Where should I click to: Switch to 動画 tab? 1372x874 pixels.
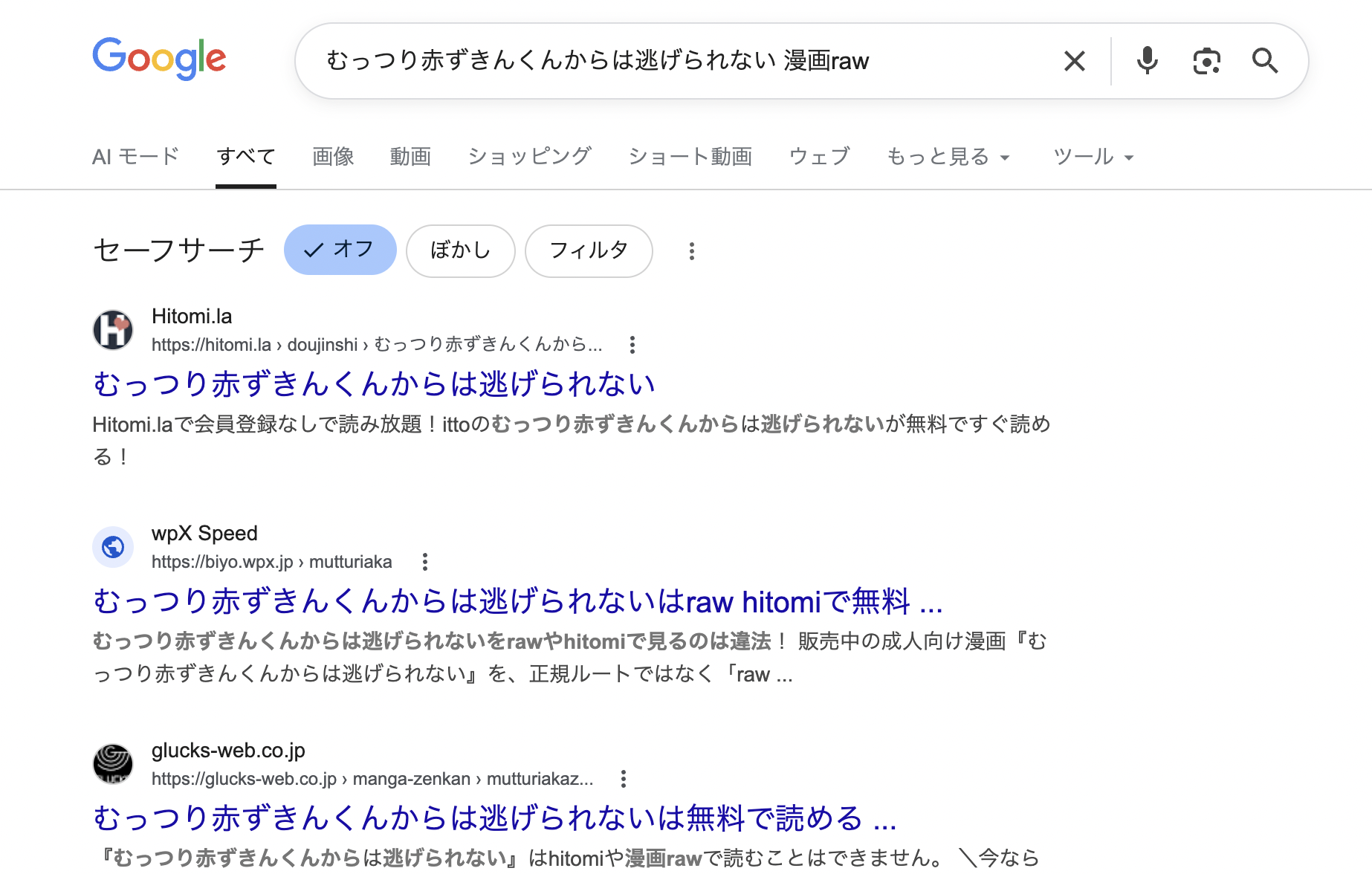[410, 157]
